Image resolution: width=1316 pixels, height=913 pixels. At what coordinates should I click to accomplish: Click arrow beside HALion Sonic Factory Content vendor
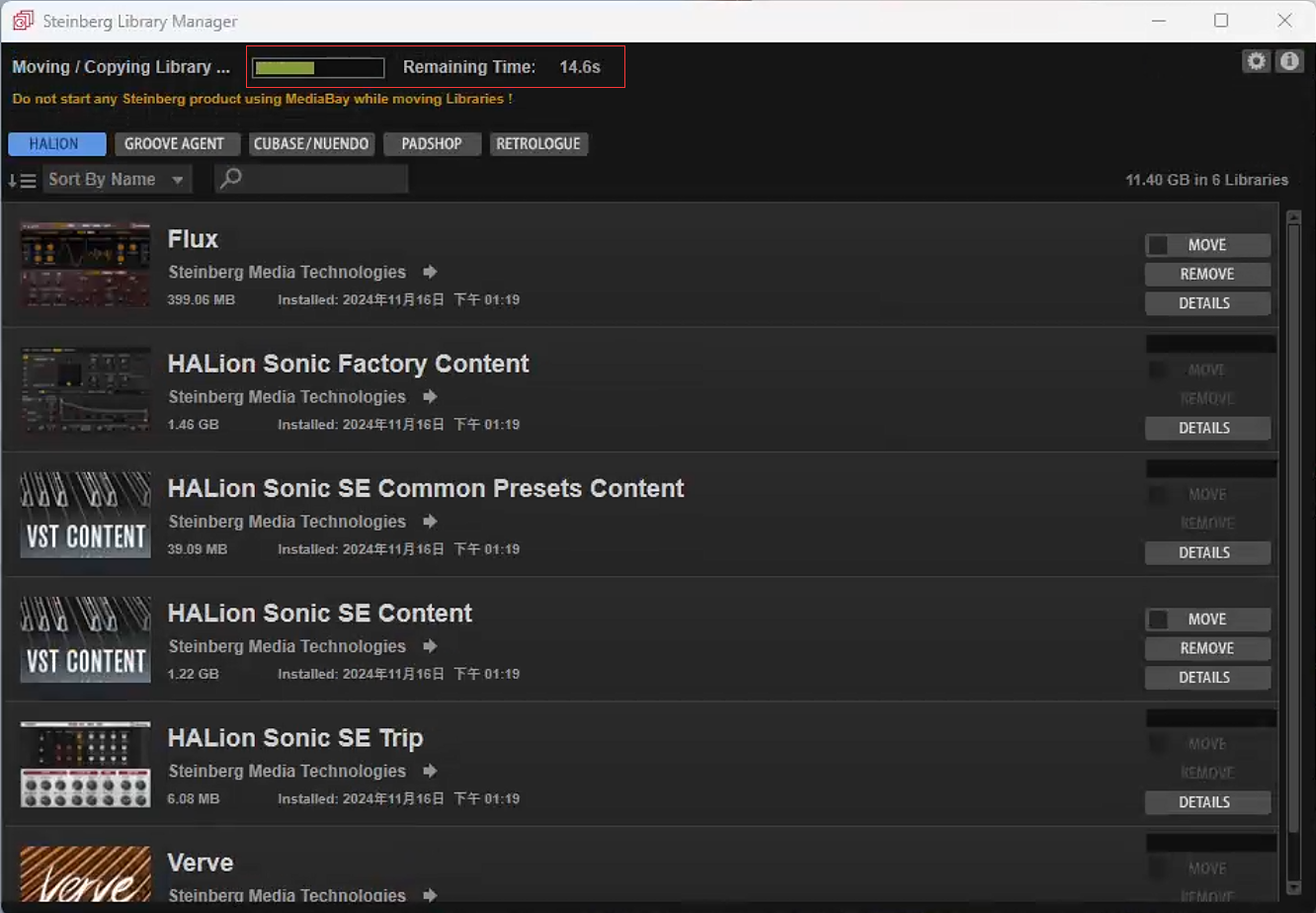tap(430, 396)
